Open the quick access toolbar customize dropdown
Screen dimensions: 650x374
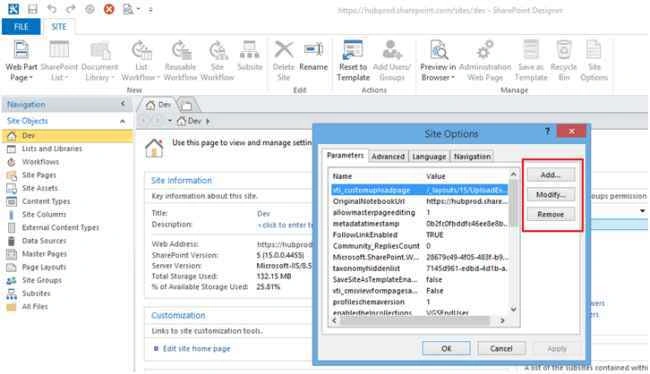150,9
